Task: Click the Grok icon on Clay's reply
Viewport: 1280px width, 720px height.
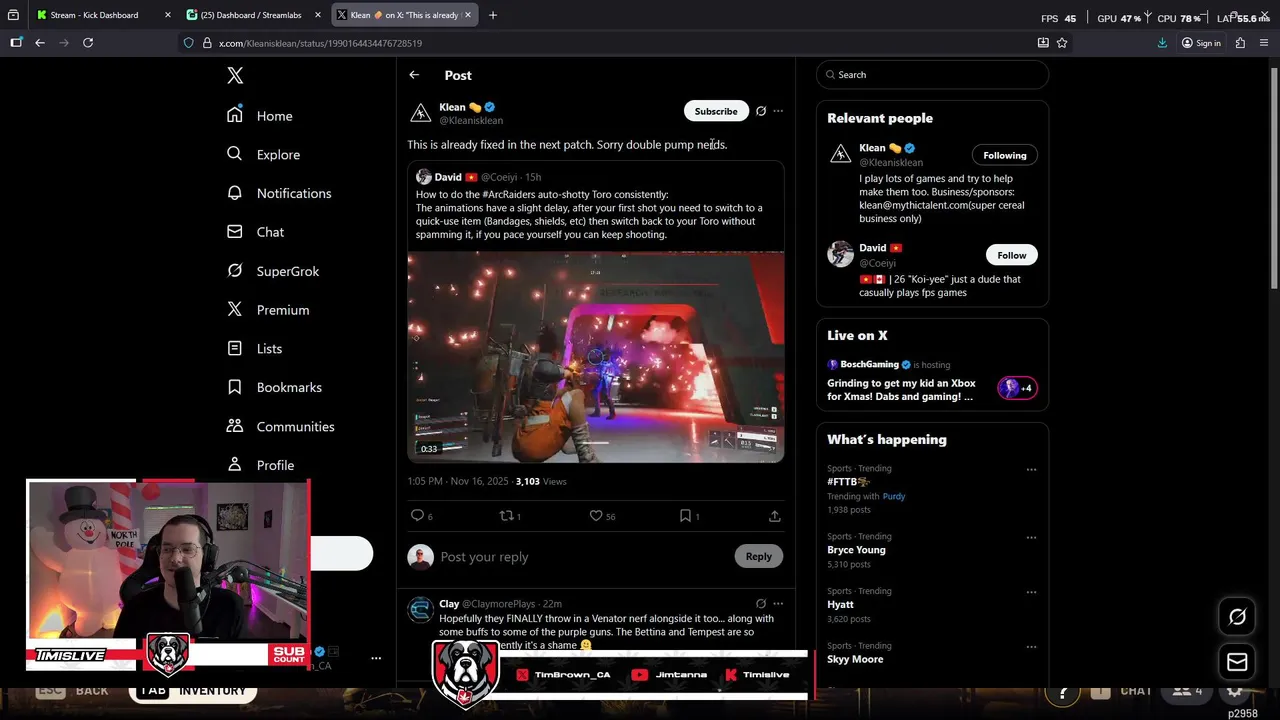Action: pos(761,604)
